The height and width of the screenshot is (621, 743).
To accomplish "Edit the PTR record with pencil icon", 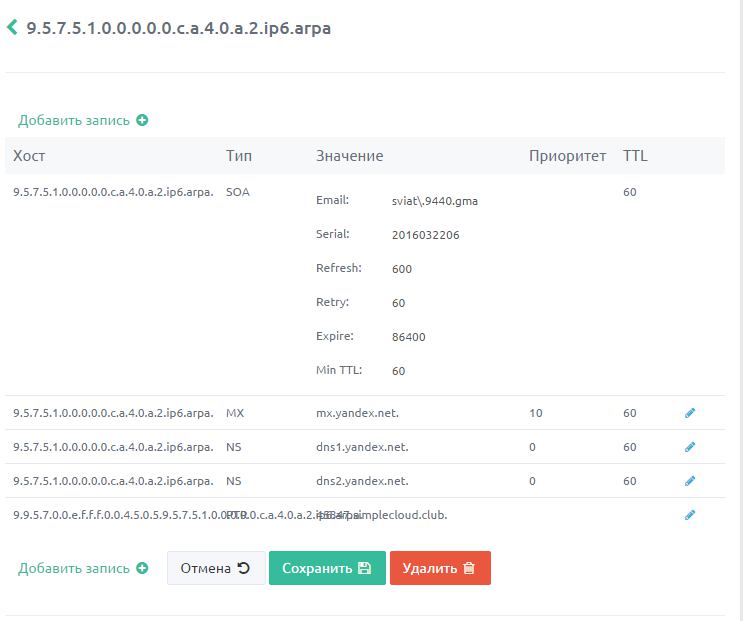I will coord(690,515).
